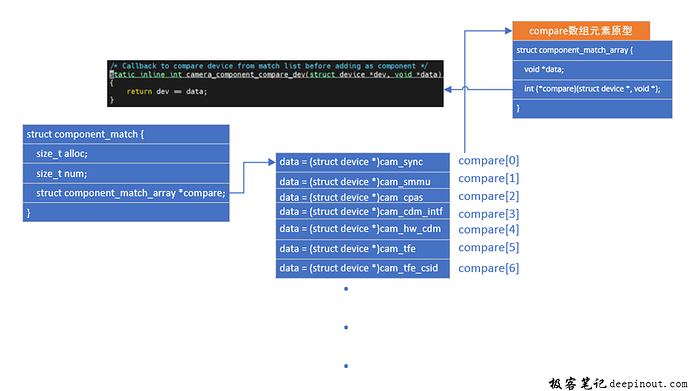The width and height of the screenshot is (690, 391).
Task: Click the black code snippet image
Action: click(x=275, y=83)
